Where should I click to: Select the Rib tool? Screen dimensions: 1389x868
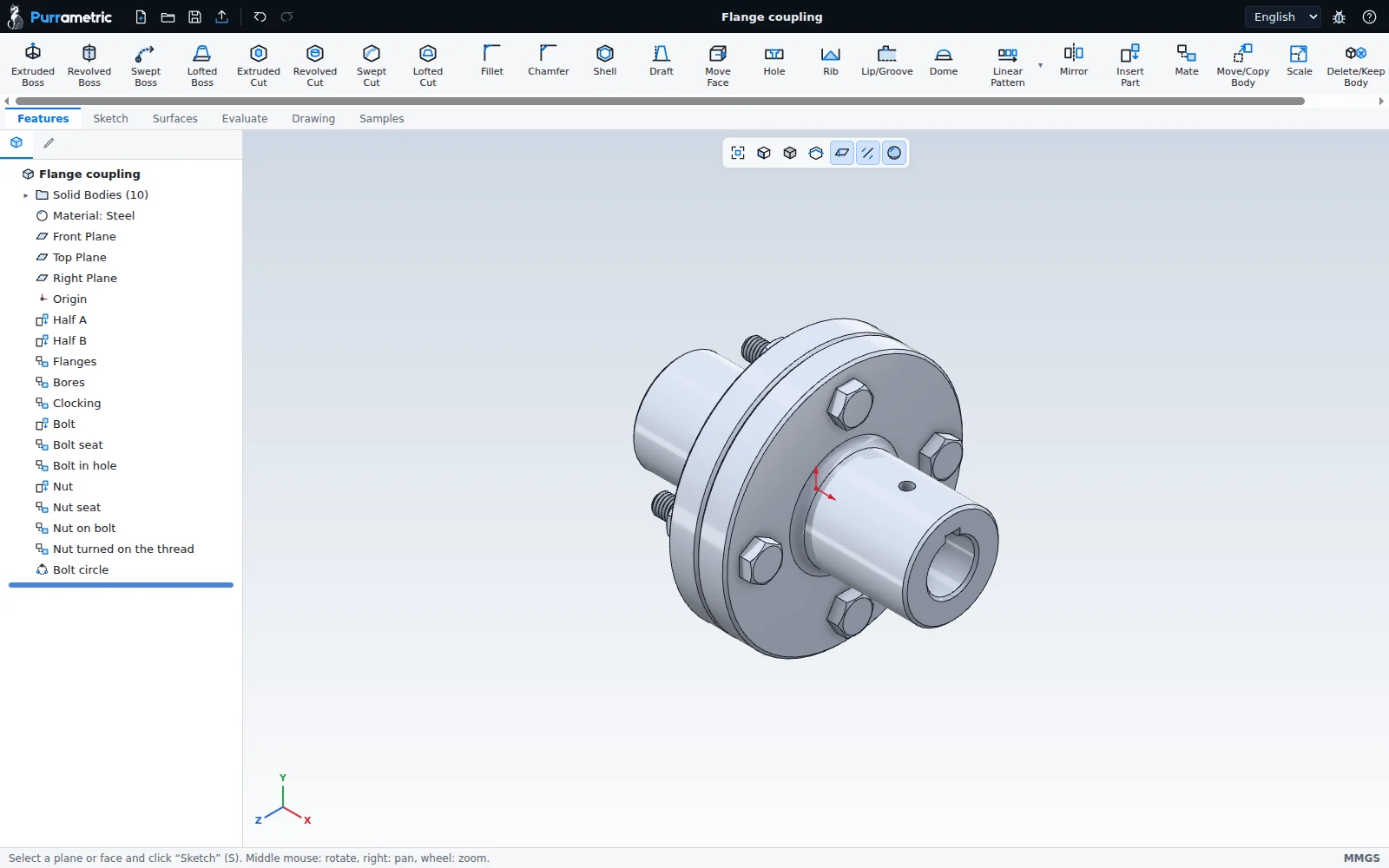click(x=831, y=60)
